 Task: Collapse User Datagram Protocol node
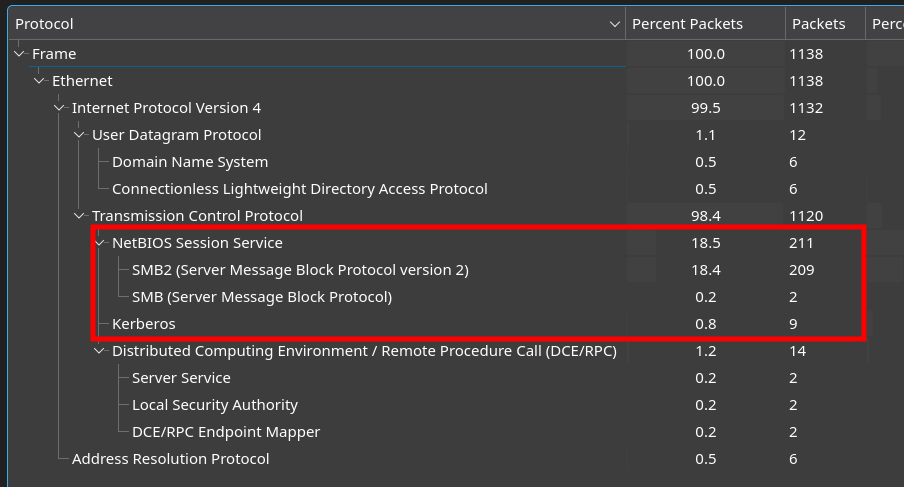(x=80, y=135)
